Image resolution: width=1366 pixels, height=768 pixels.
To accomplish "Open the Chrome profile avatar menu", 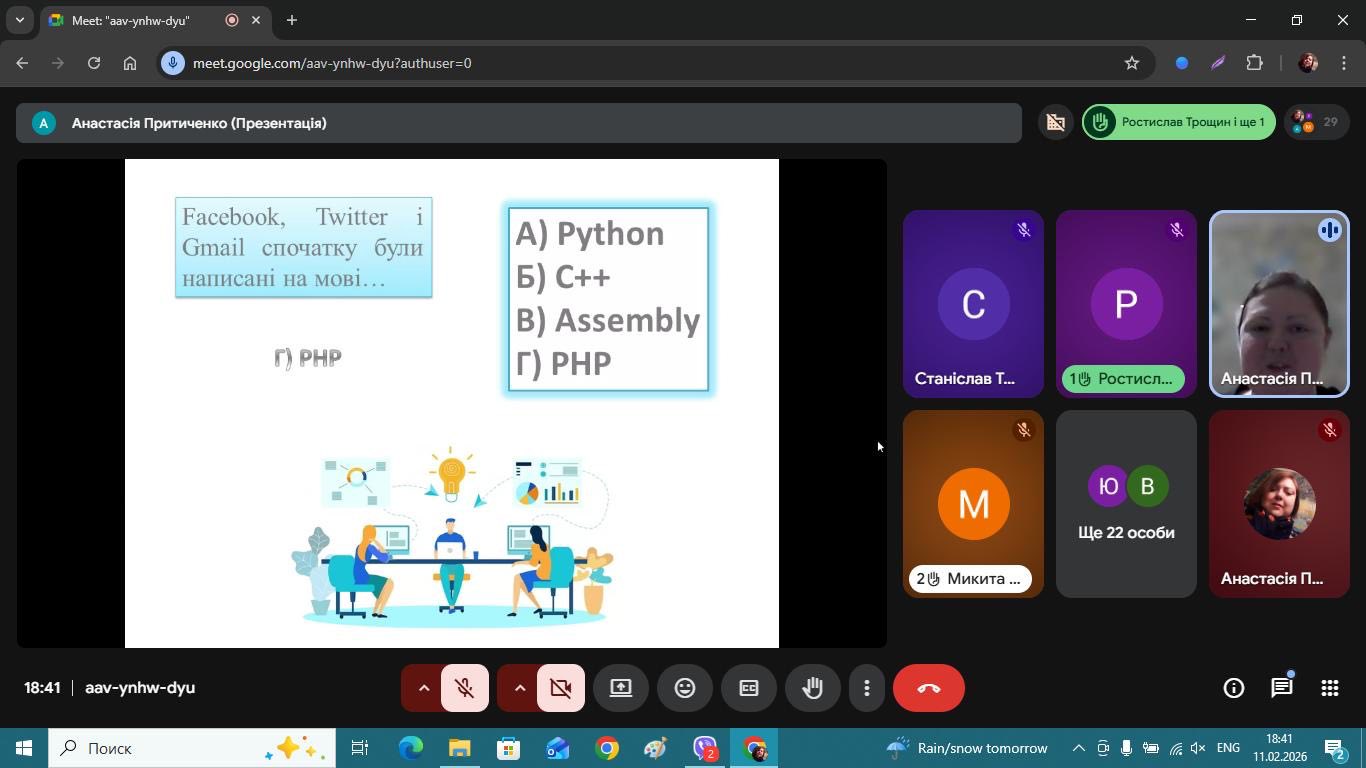I will (1308, 63).
